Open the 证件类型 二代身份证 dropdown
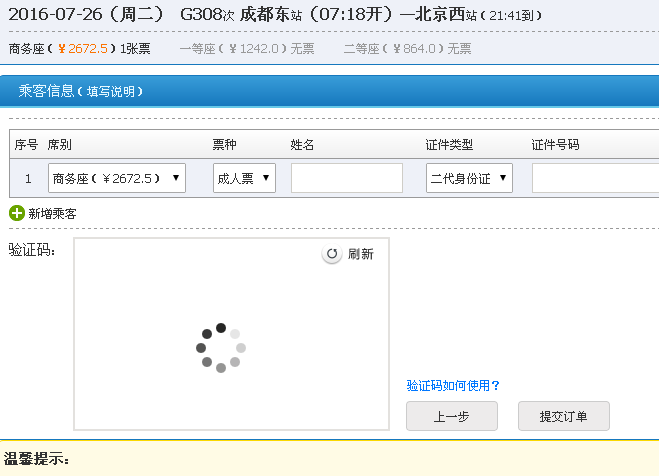659x476 pixels. point(469,178)
